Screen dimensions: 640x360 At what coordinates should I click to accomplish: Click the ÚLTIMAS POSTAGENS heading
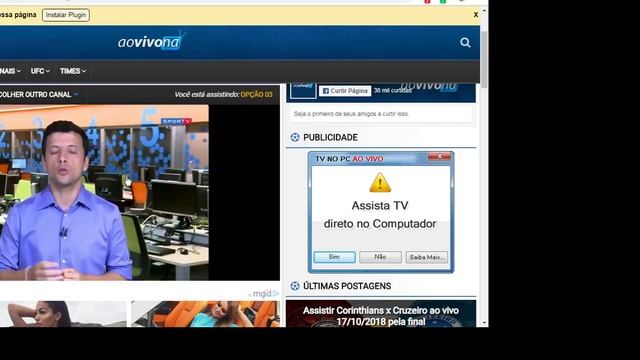coord(347,286)
